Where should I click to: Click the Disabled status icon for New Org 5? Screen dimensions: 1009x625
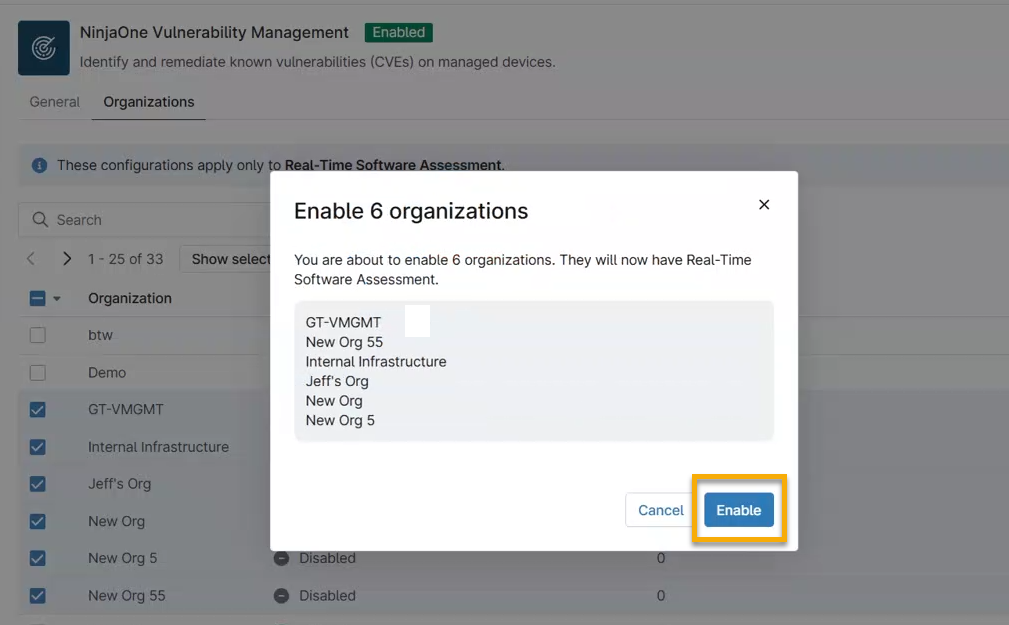point(281,558)
